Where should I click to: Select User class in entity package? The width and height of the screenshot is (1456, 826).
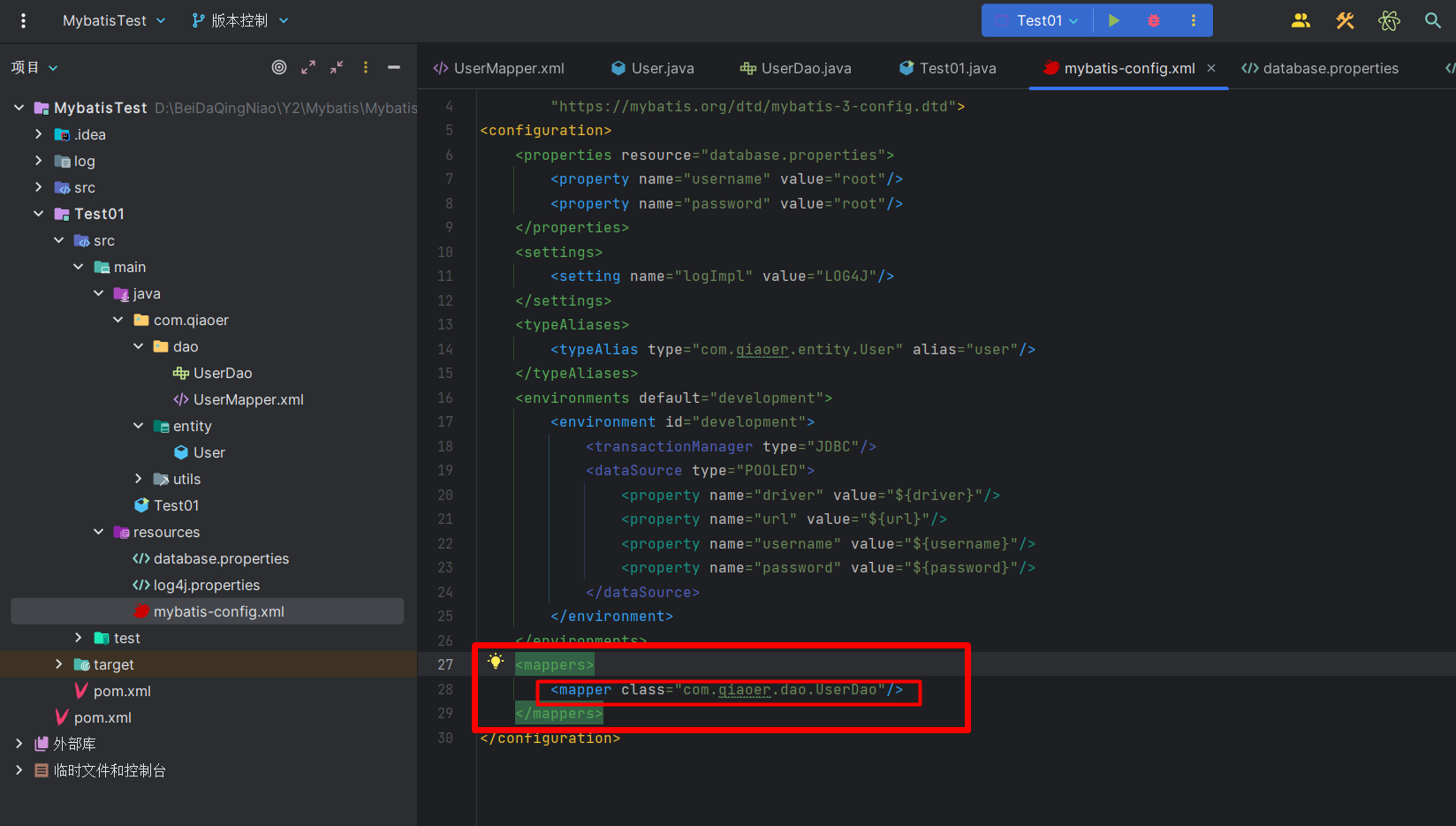pyautogui.click(x=200, y=452)
